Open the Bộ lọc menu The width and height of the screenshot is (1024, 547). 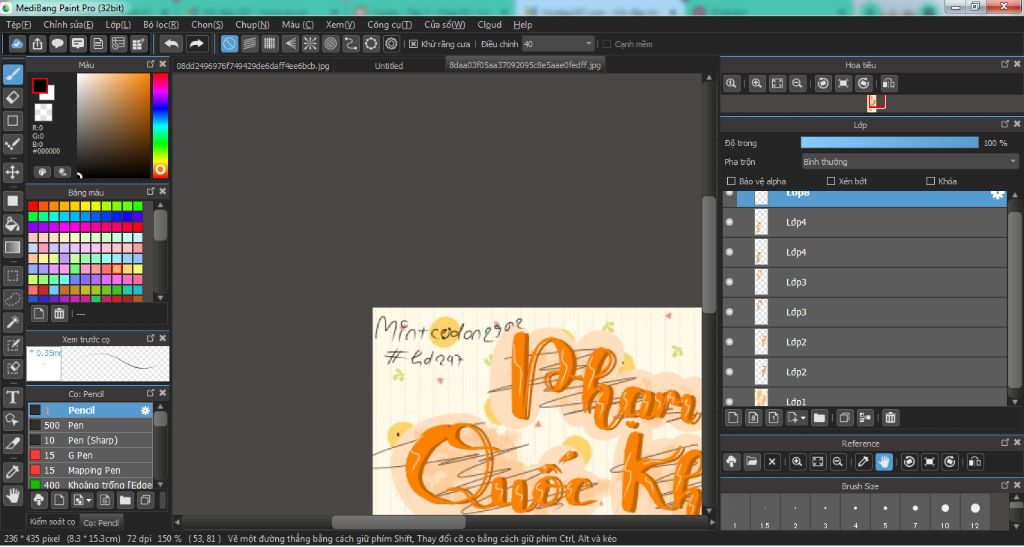(161, 25)
